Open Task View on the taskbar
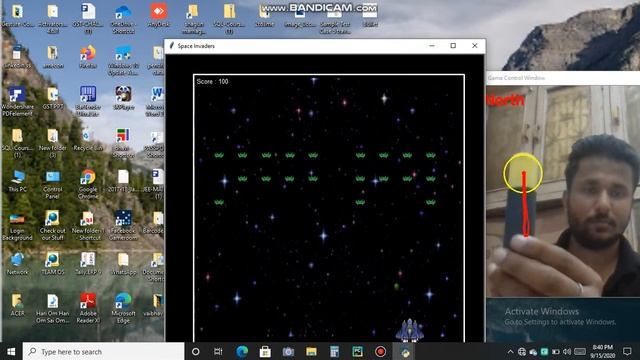 [218, 351]
